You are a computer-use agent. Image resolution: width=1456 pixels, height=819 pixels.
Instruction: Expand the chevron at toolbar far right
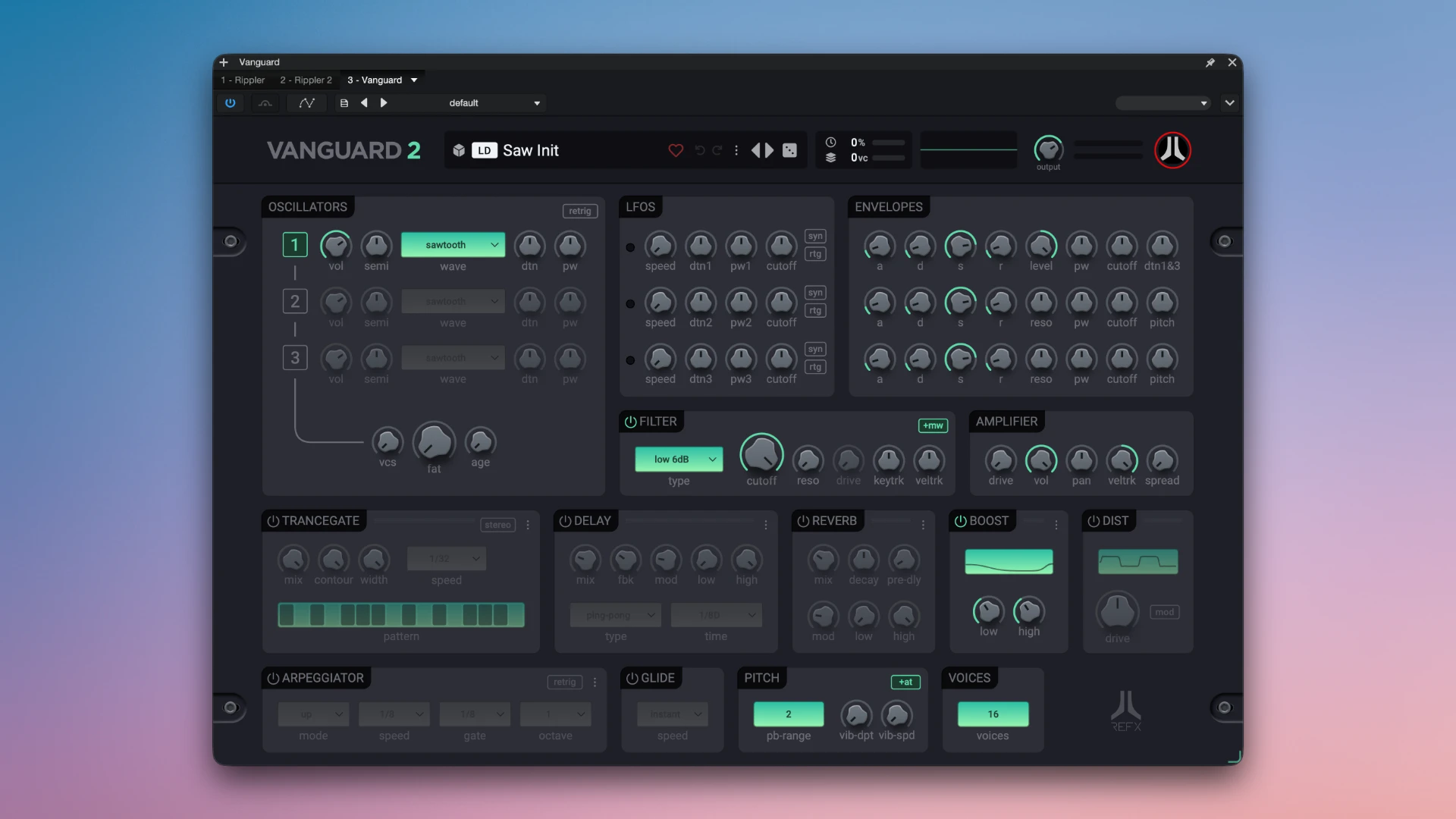pos(1229,103)
